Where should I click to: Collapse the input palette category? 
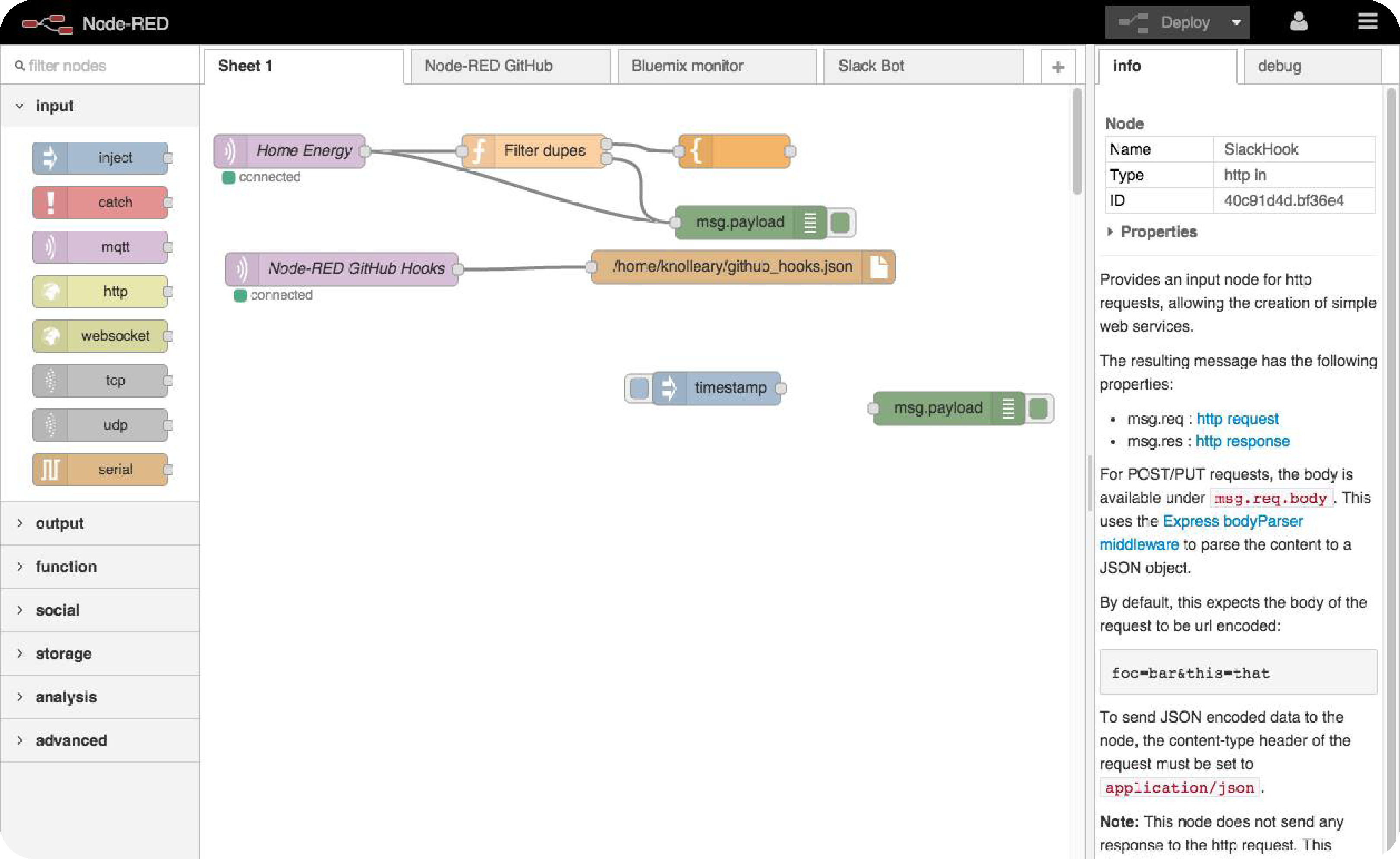(x=54, y=106)
